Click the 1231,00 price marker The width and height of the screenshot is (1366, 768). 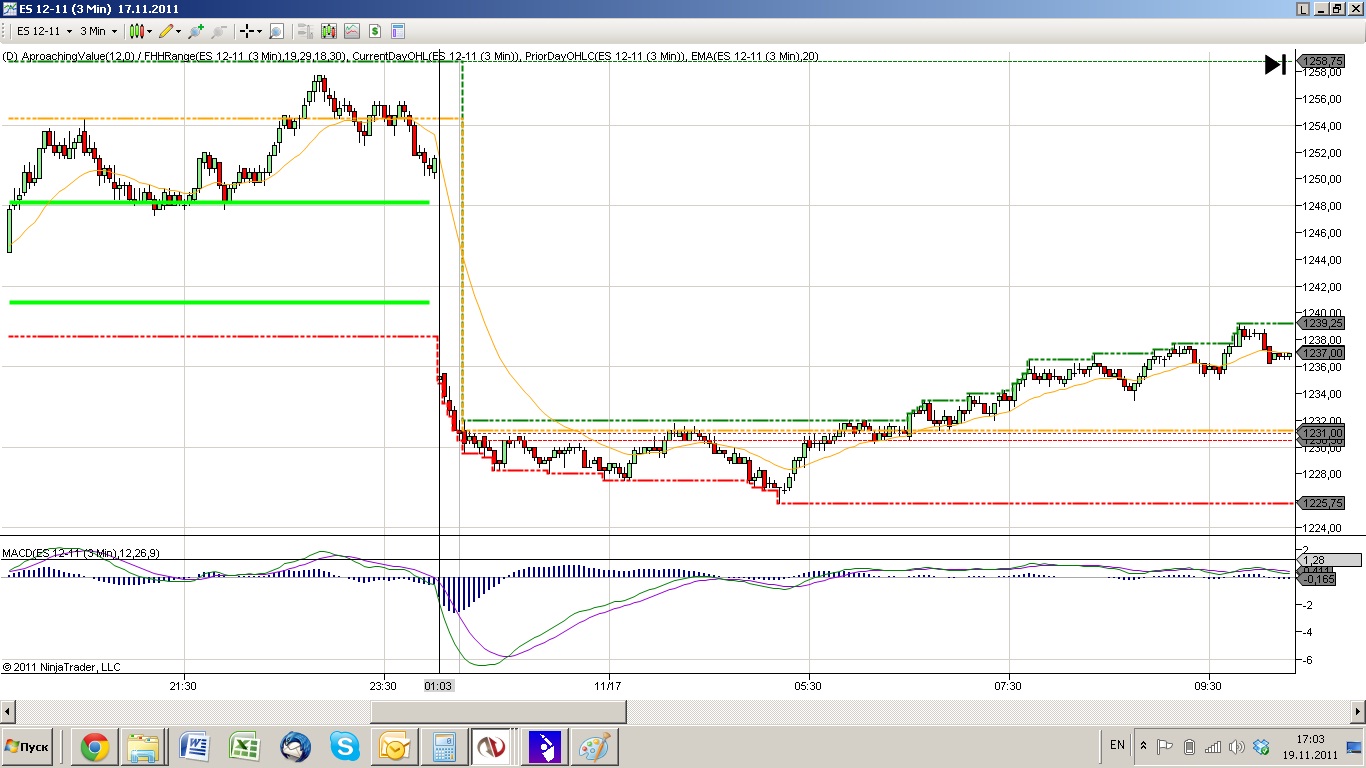tap(1321, 433)
